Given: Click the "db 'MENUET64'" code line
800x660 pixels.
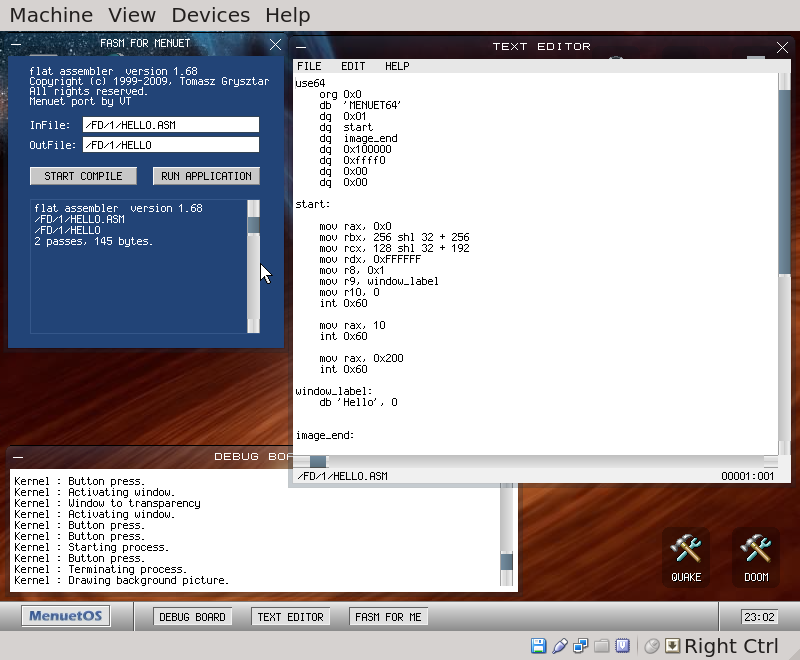Looking at the screenshot, I should [x=360, y=105].
